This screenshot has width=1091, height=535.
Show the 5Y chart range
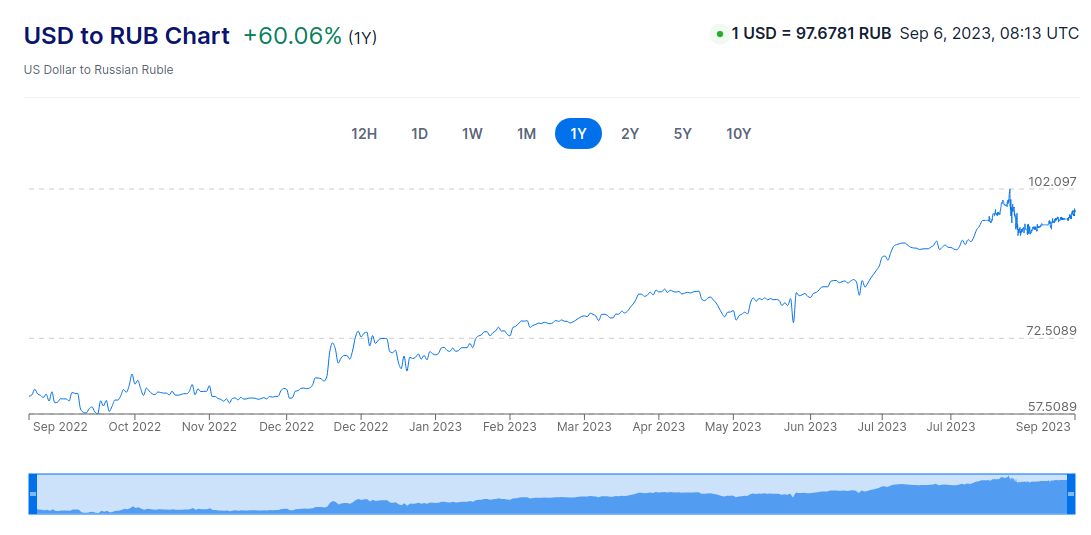682,134
